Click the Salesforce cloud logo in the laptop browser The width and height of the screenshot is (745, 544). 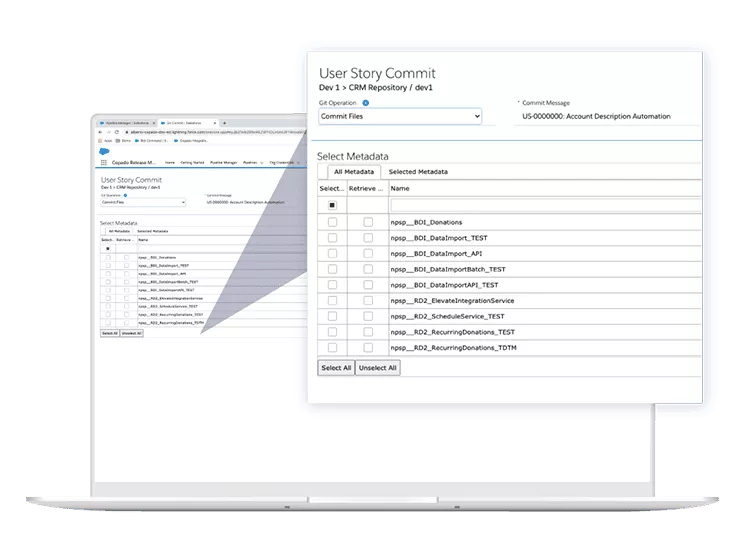click(x=104, y=152)
